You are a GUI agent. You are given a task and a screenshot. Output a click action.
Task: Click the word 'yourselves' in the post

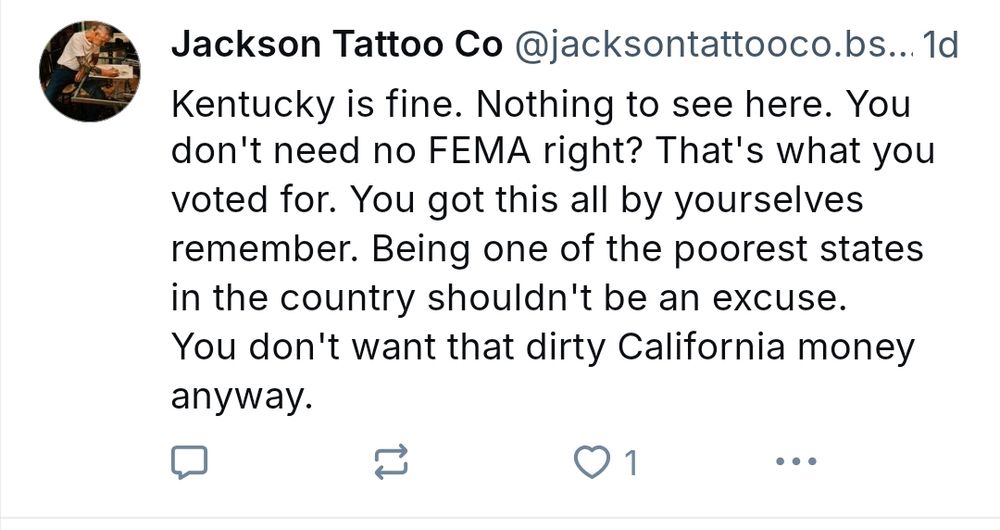click(x=768, y=200)
